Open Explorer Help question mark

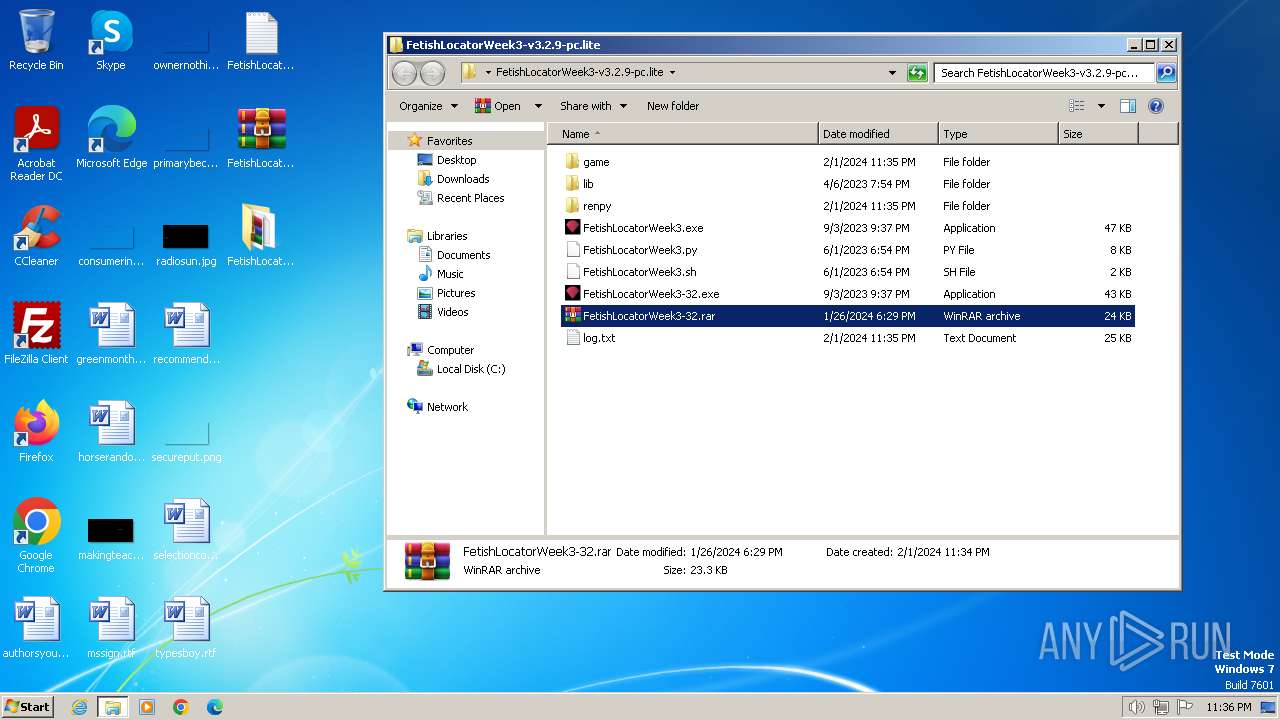[1156, 106]
